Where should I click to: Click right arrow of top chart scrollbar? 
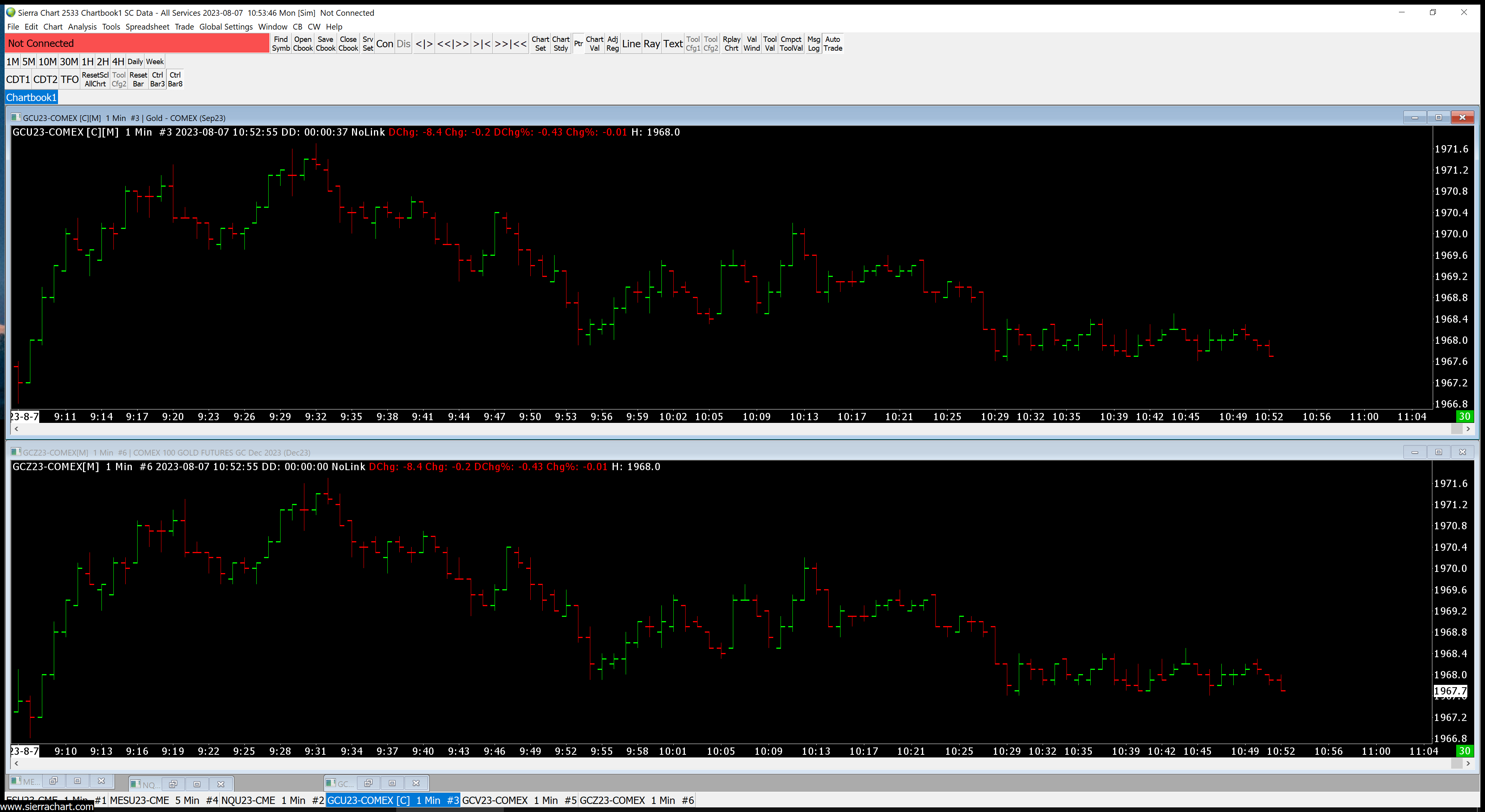point(1468,429)
